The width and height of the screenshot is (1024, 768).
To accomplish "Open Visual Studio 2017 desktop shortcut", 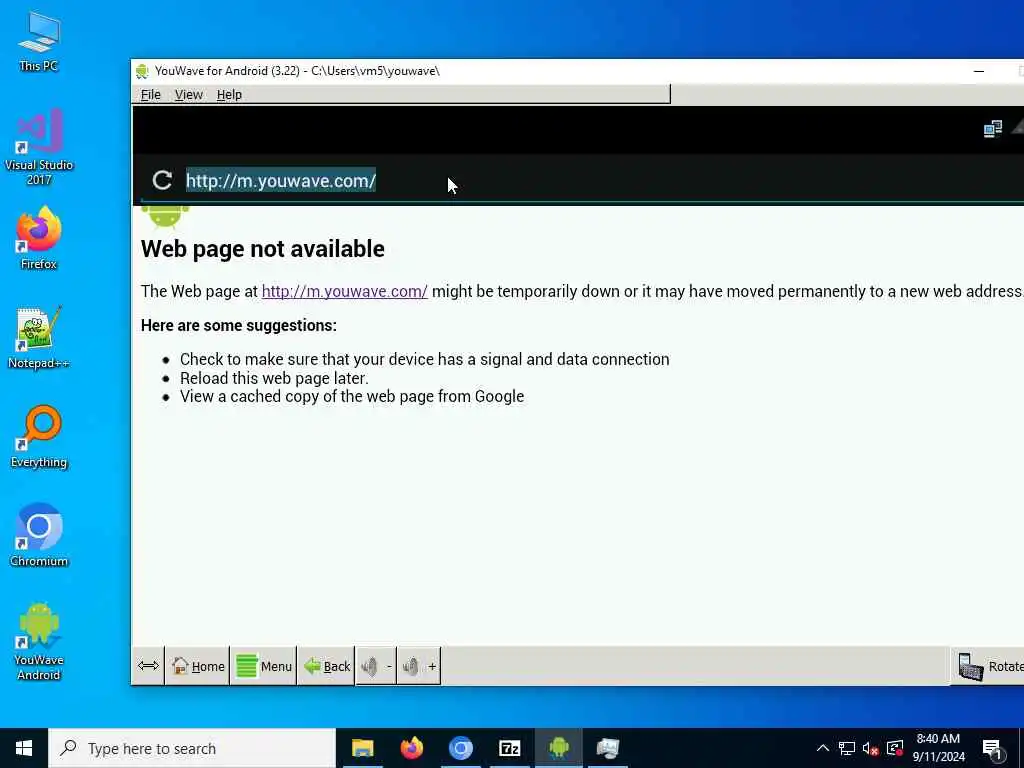I will [x=39, y=148].
